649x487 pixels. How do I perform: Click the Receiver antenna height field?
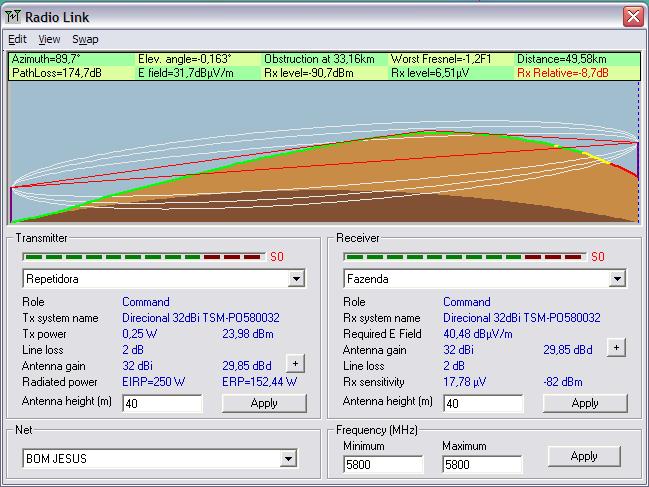(x=483, y=403)
